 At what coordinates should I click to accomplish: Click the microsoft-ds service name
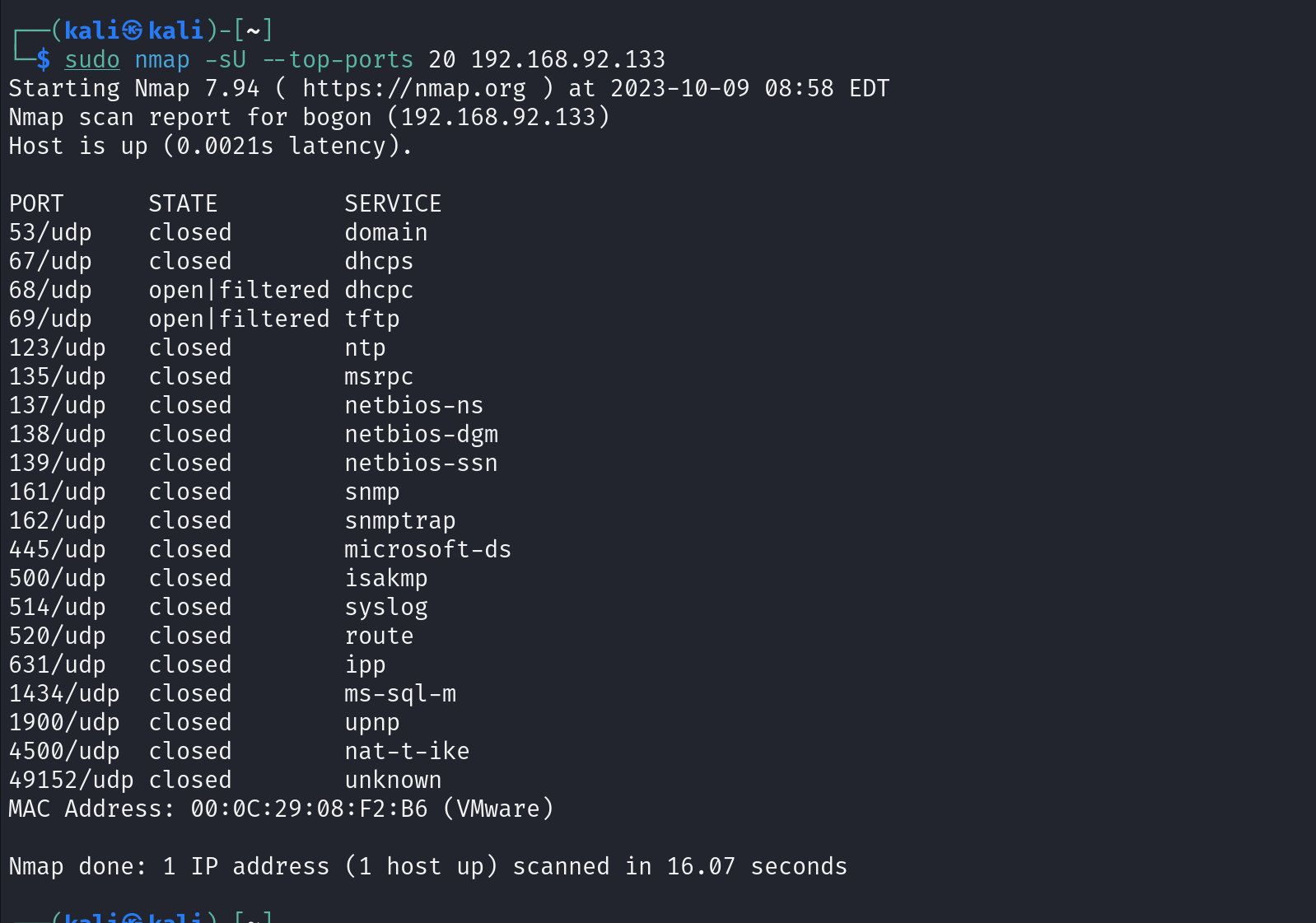click(x=427, y=549)
